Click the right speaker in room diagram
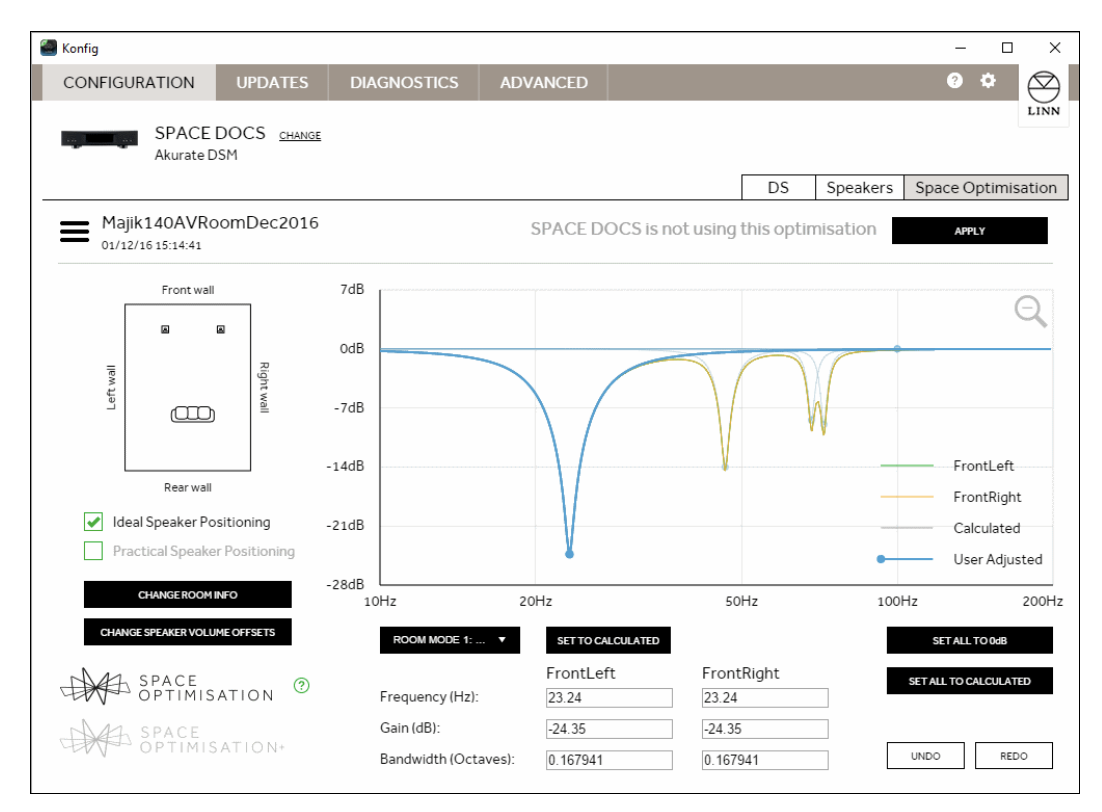 coord(221,329)
